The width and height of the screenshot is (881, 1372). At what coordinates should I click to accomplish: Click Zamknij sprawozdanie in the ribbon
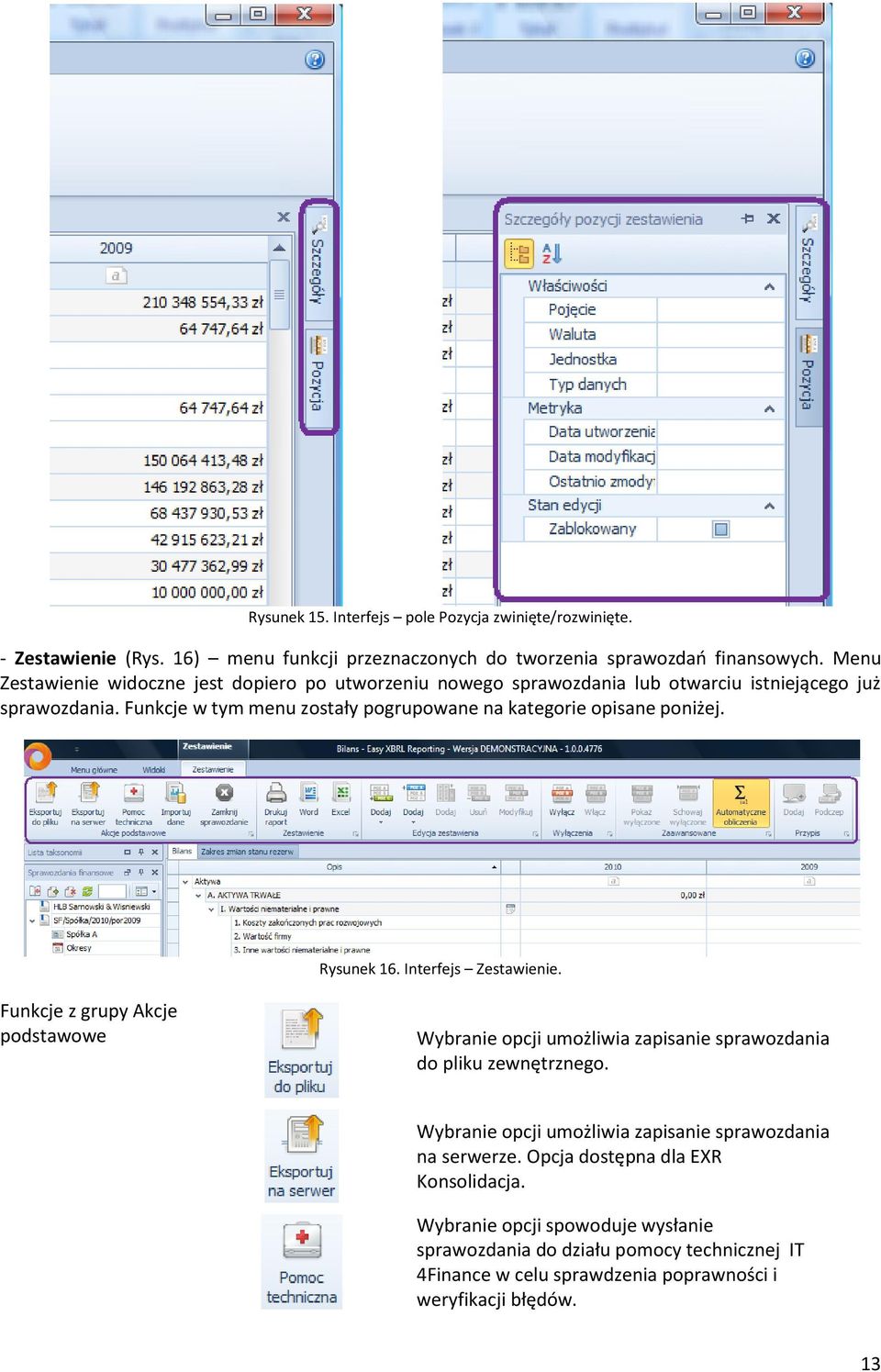(224, 803)
